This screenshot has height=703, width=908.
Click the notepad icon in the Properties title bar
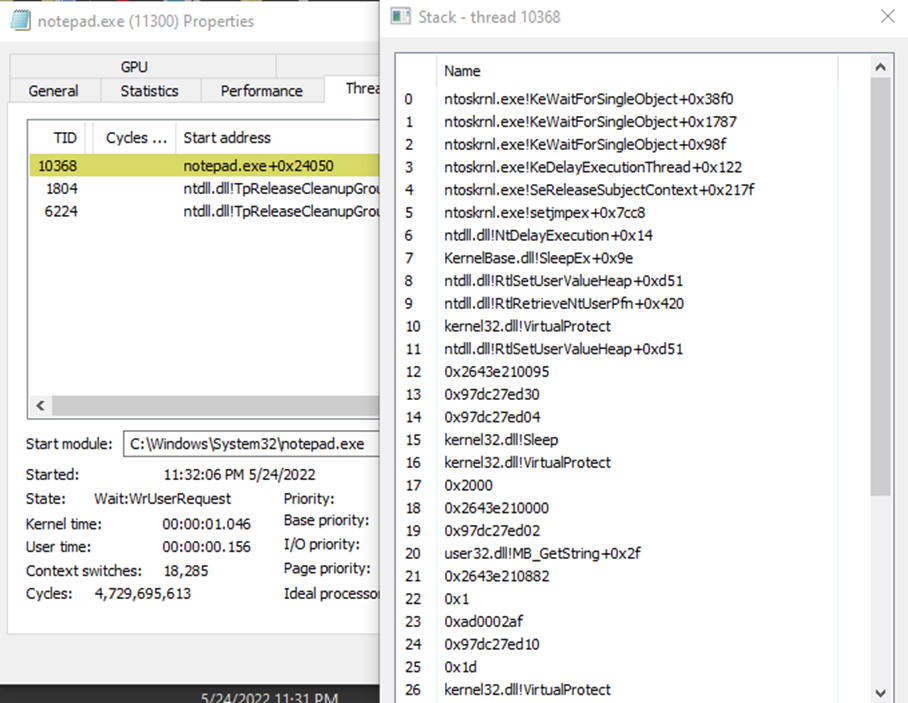(x=20, y=20)
